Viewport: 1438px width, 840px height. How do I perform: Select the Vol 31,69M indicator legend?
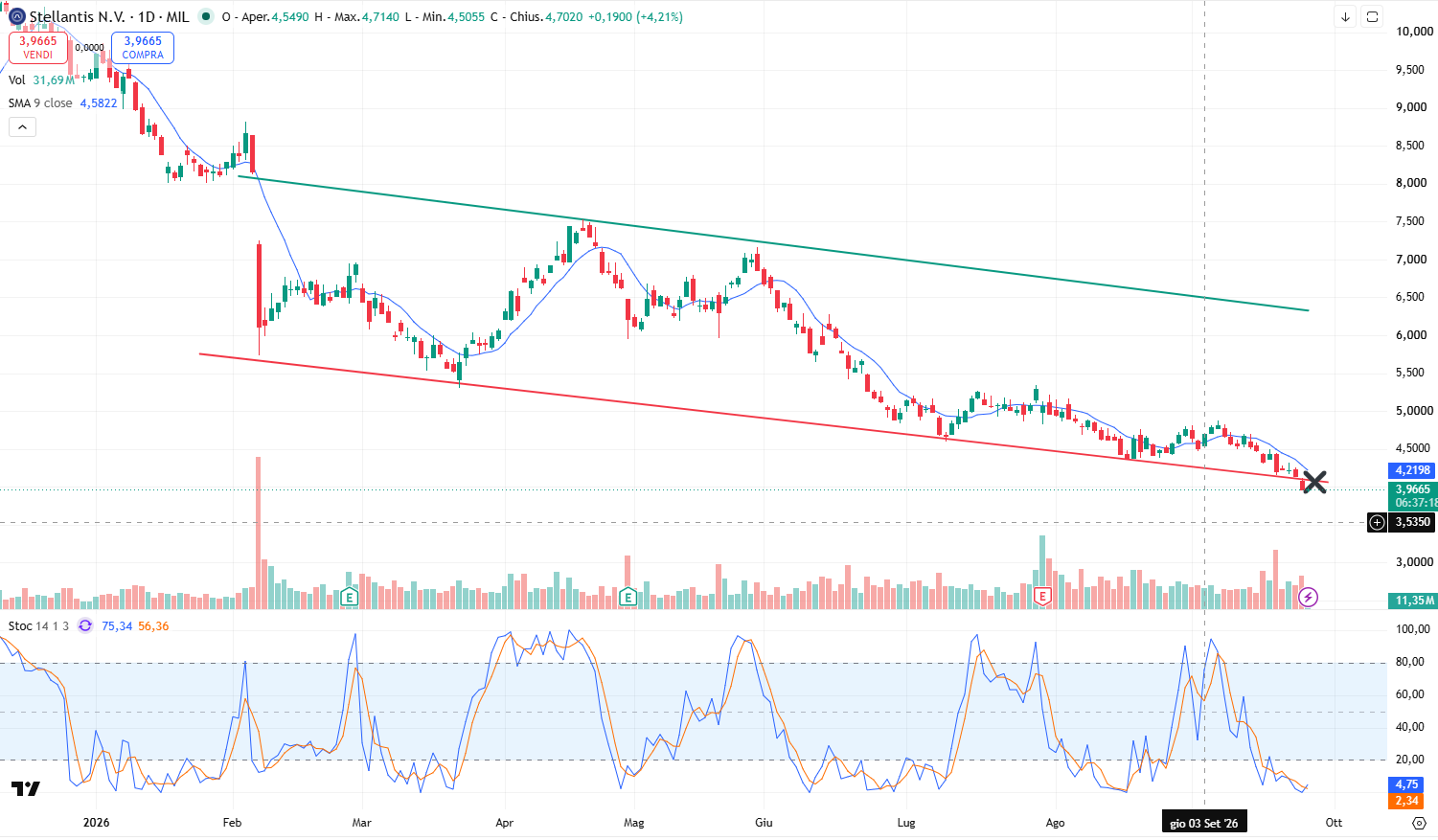41,80
